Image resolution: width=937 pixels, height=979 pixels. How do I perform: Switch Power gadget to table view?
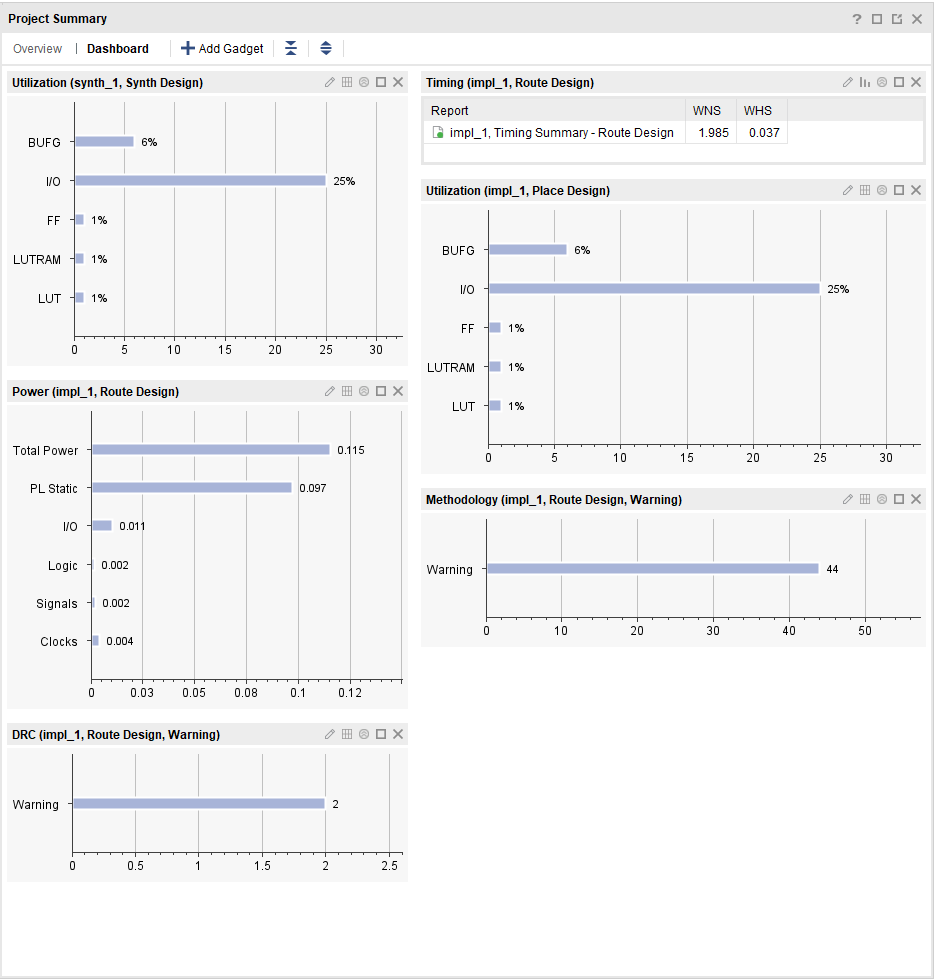tap(347, 391)
